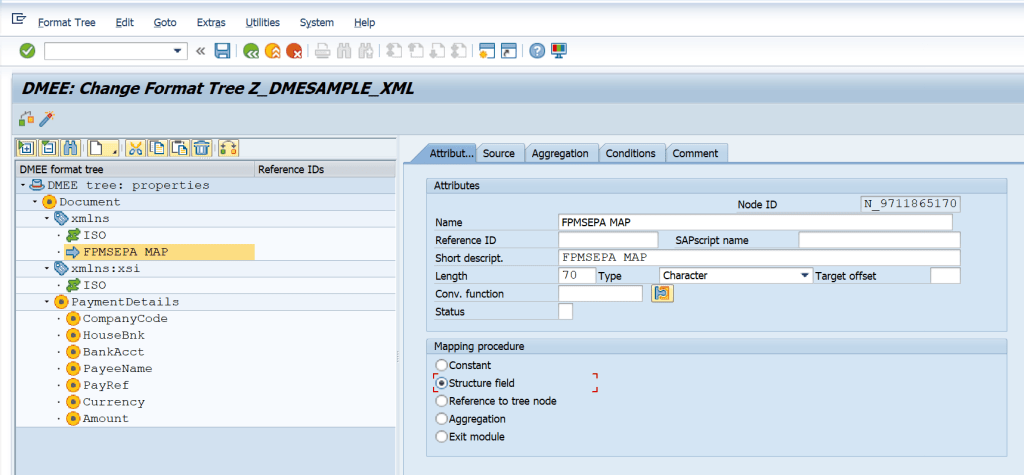Click the window menu icon left of Format Tree
The height and width of the screenshot is (475, 1024).
[x=18, y=19]
